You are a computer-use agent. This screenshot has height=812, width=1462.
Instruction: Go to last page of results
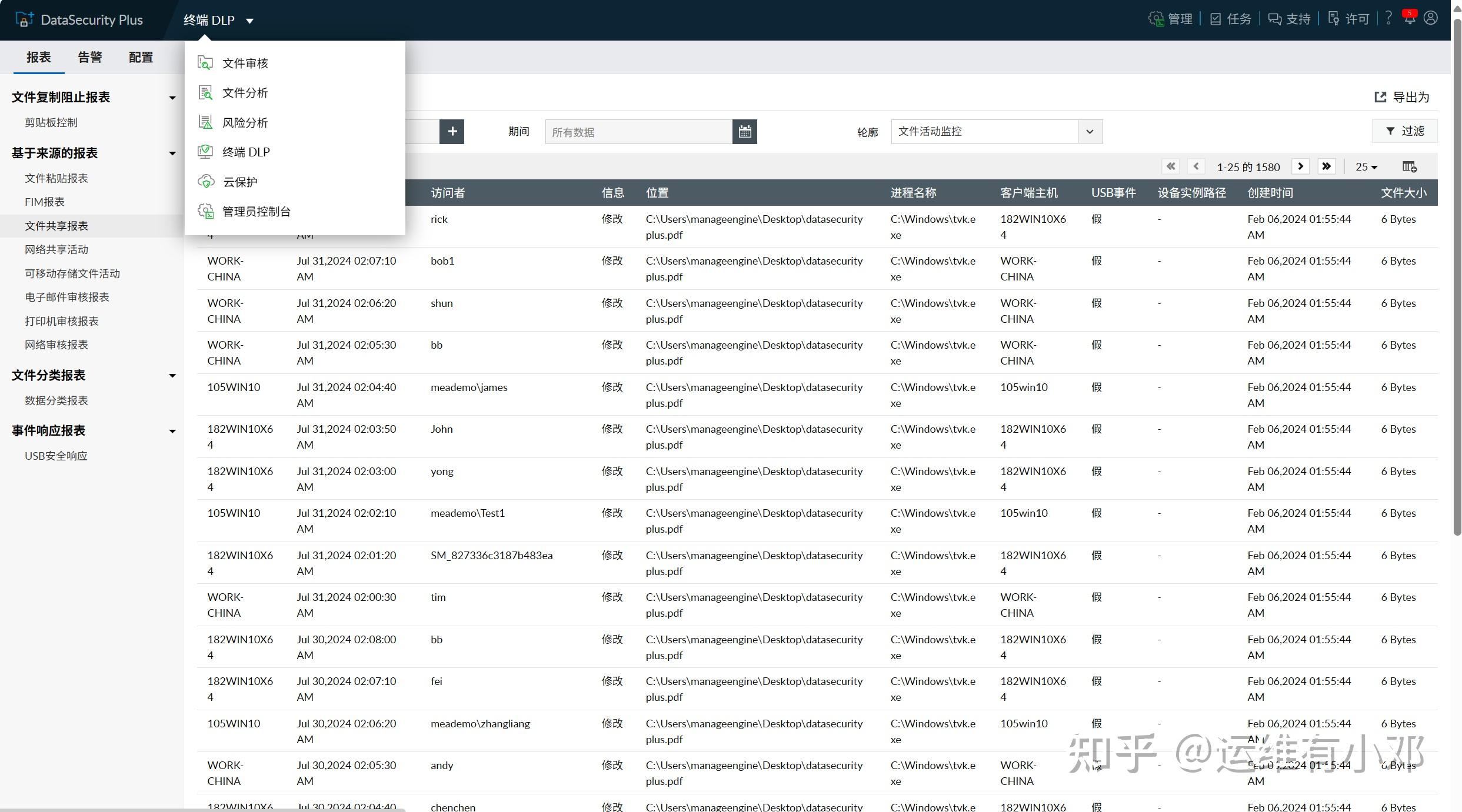[x=1326, y=166]
